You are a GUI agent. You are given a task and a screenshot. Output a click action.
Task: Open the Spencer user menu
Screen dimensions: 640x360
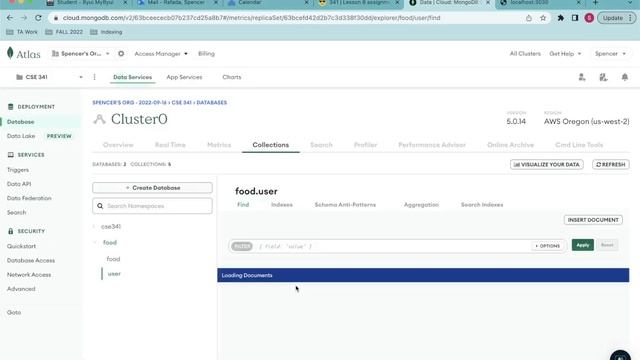coord(610,53)
